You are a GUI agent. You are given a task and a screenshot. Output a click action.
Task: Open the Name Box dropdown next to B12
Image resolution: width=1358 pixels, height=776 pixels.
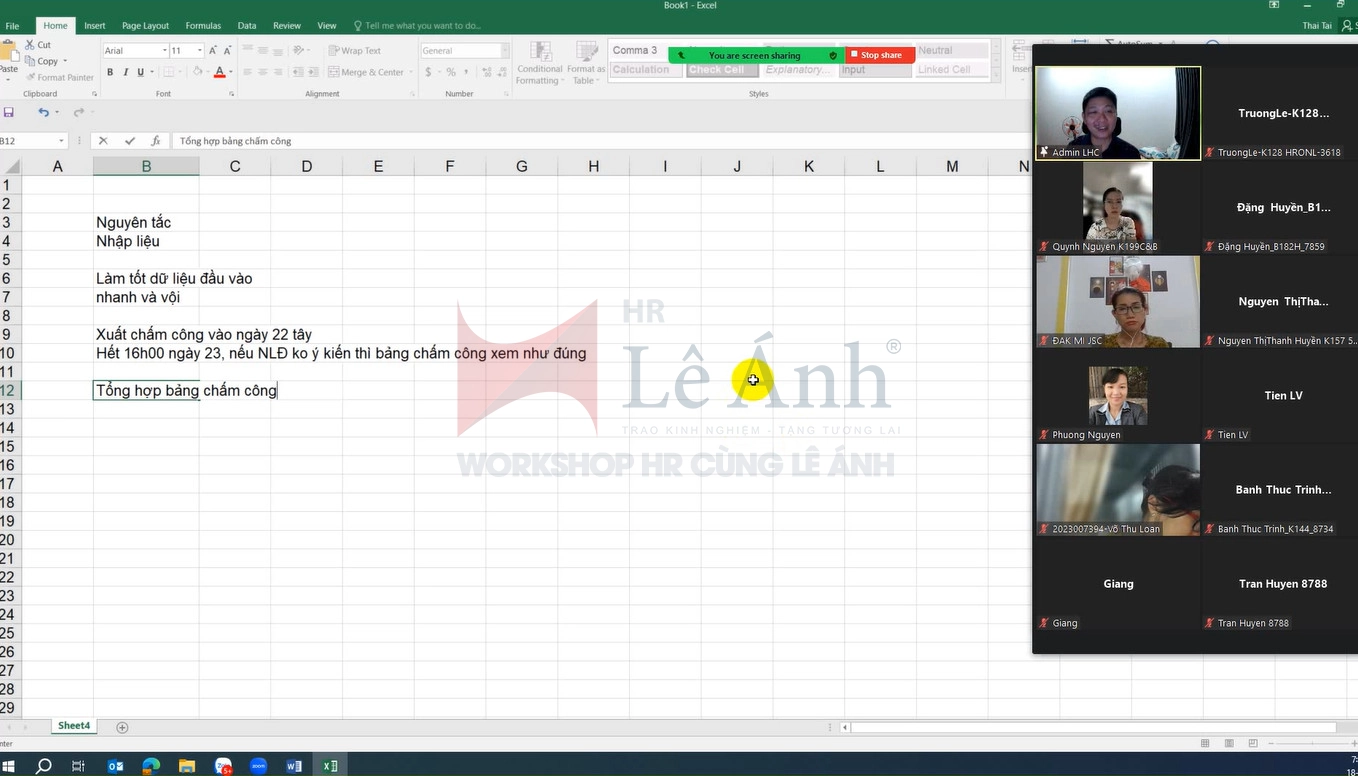[61, 141]
